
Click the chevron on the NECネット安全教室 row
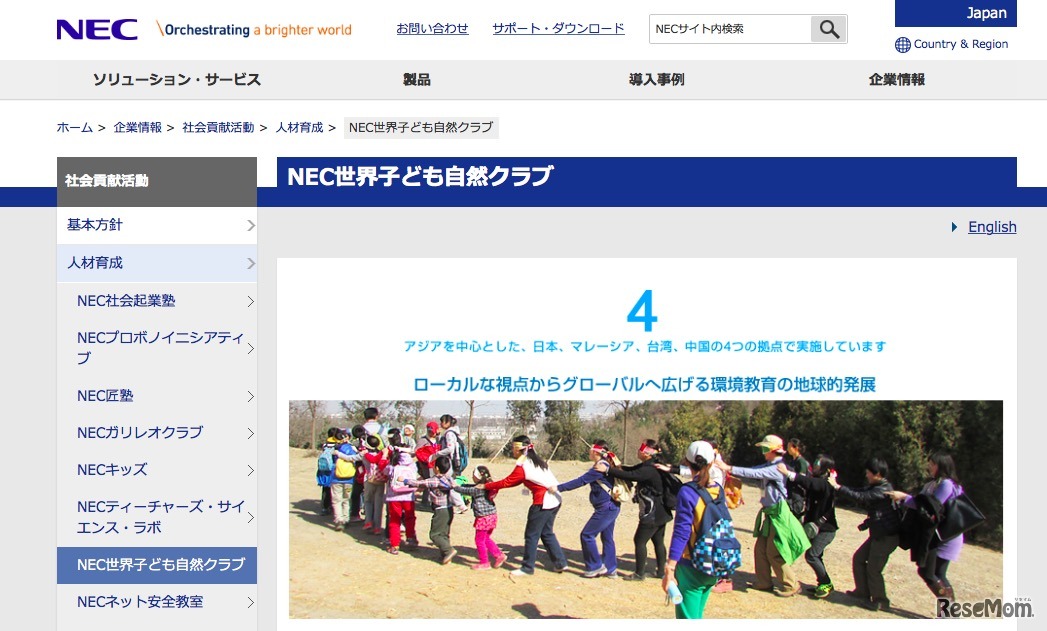[250, 602]
